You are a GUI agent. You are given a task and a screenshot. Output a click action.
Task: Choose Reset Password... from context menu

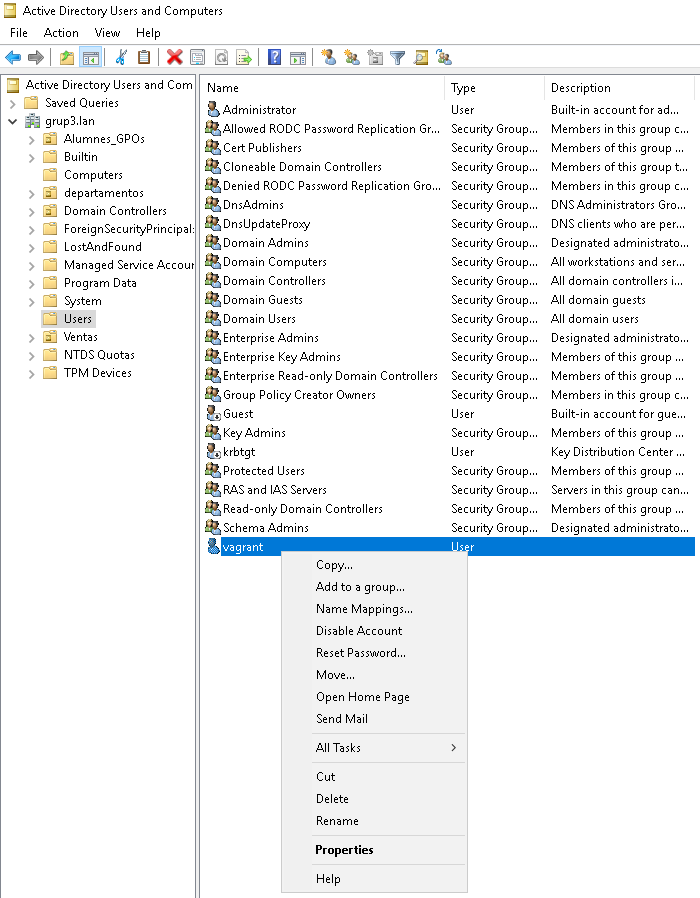360,653
